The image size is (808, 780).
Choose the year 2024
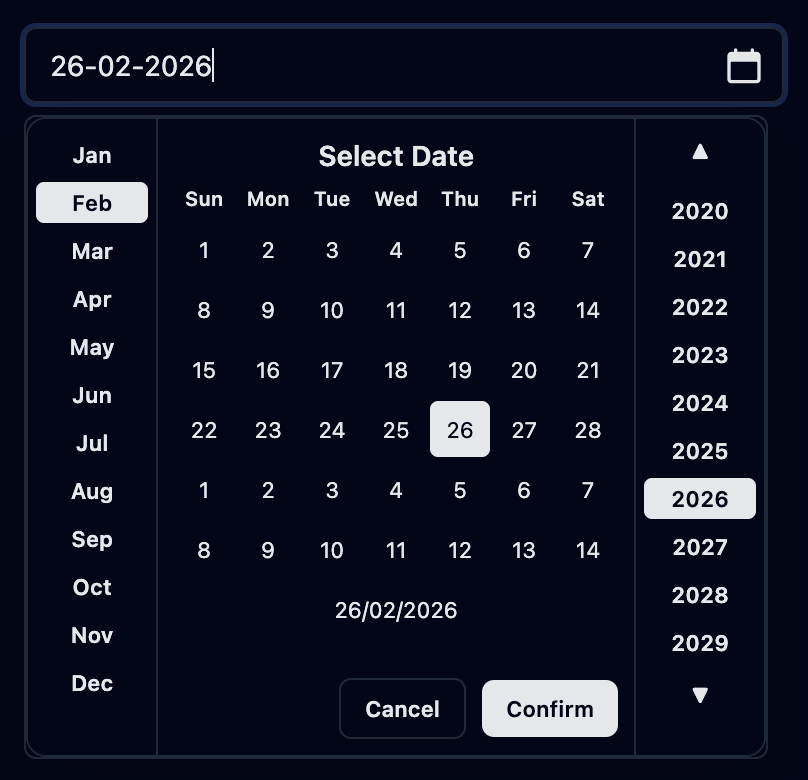699,403
